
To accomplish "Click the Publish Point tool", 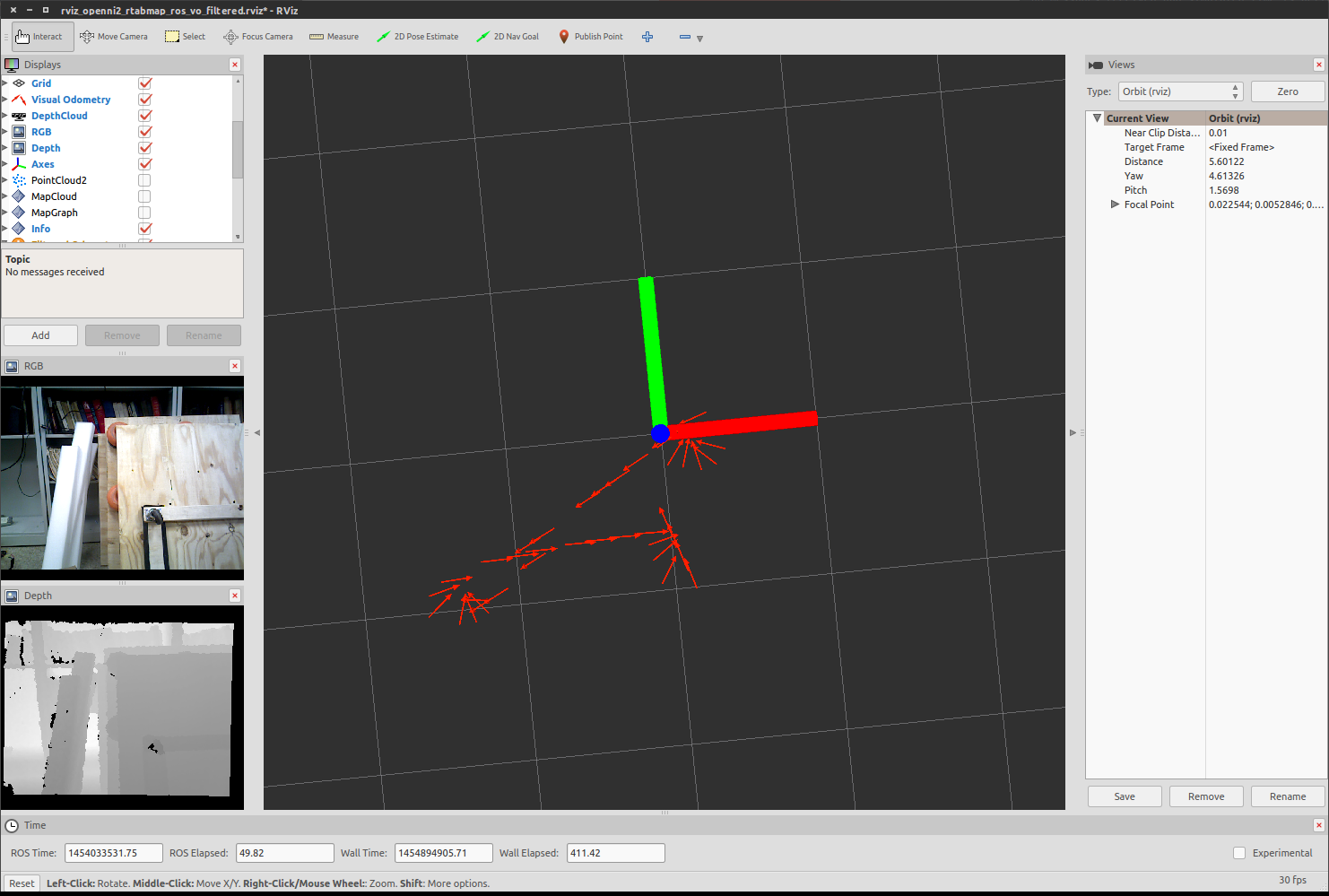I will (x=590, y=37).
